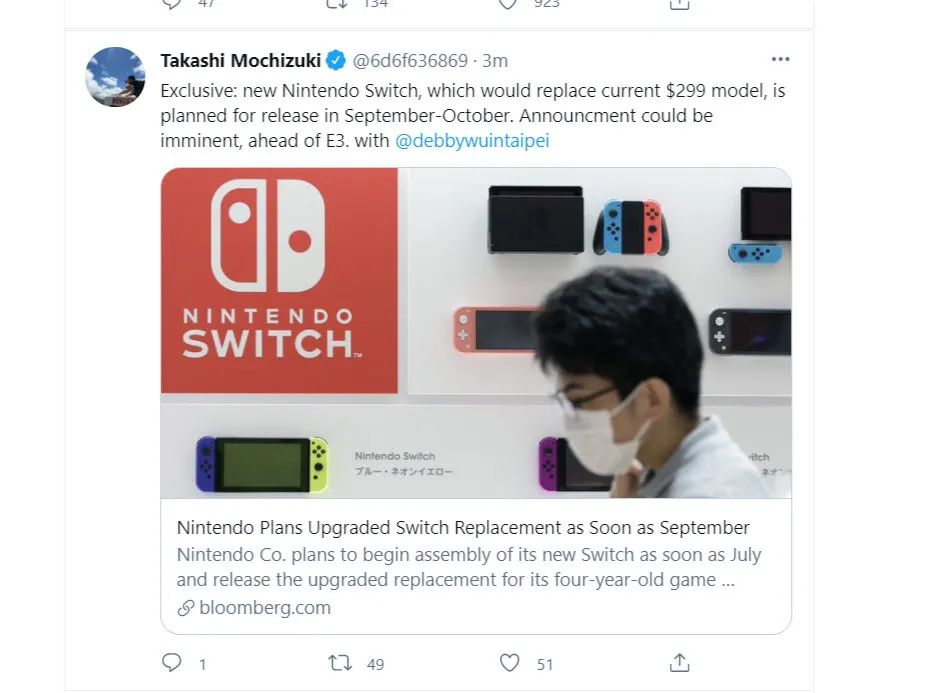Click the bloomberg.com domain text
938x693 pixels.
(x=264, y=607)
